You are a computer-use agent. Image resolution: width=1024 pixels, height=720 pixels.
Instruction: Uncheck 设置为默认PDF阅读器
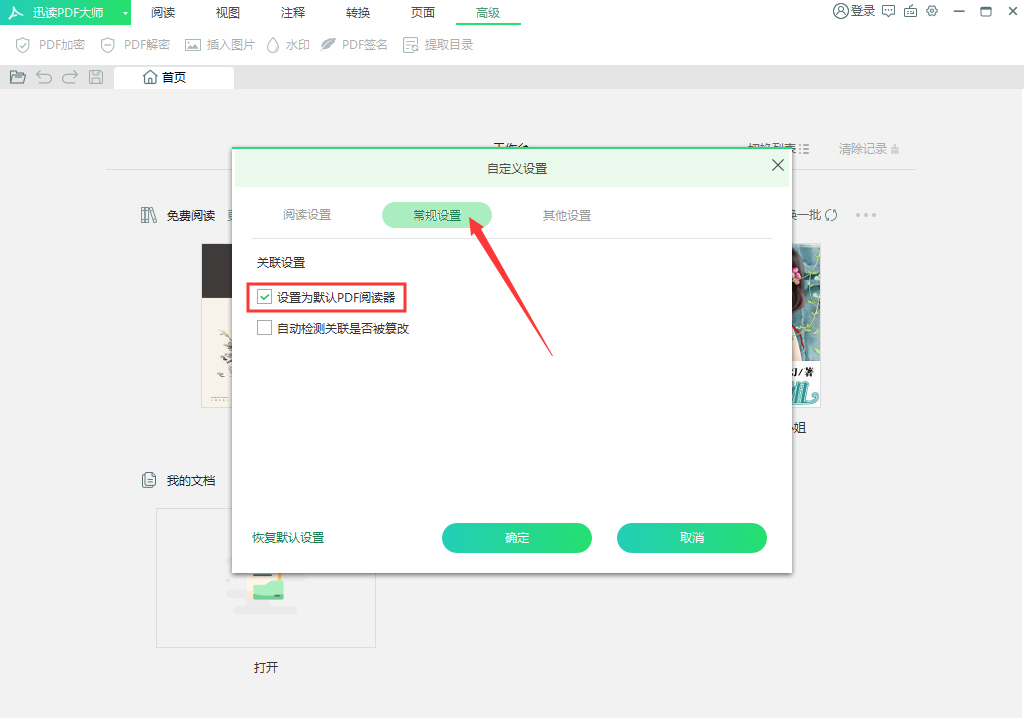[x=265, y=298]
